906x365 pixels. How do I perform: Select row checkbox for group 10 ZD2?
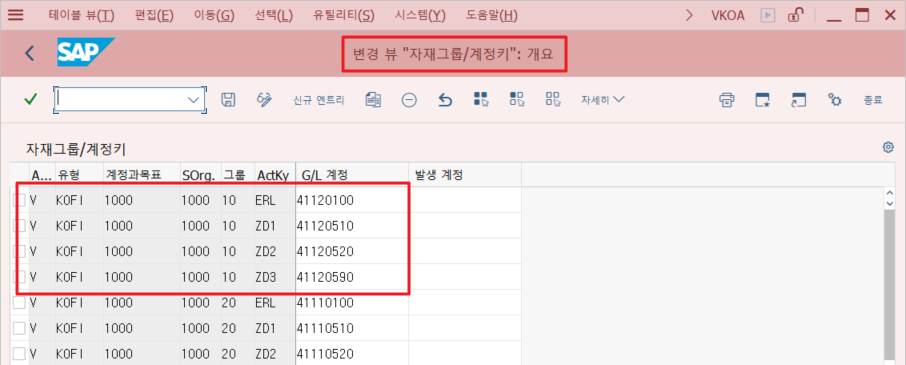coord(20,251)
